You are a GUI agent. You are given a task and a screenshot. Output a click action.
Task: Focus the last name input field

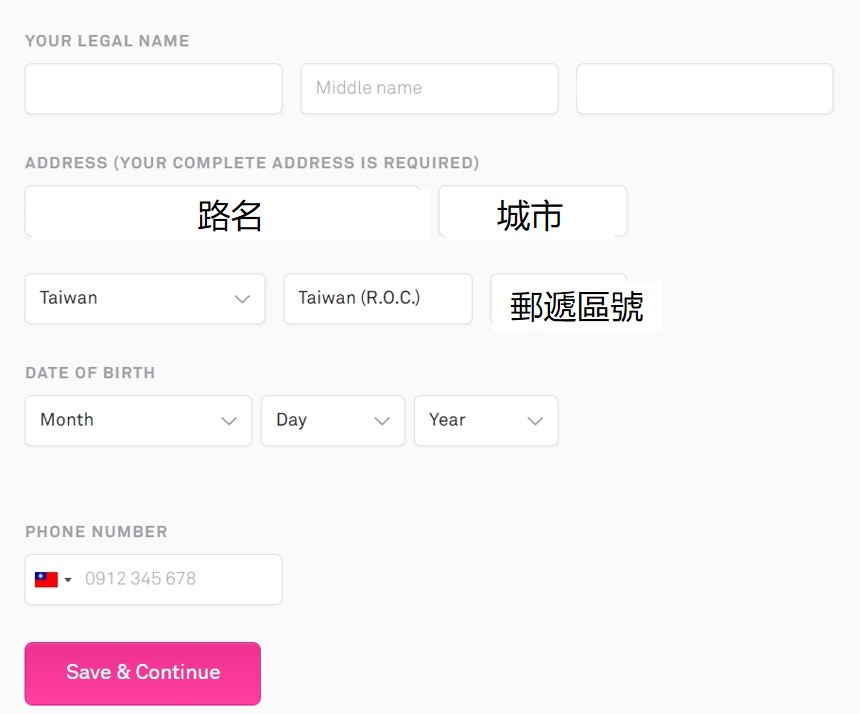(x=705, y=89)
